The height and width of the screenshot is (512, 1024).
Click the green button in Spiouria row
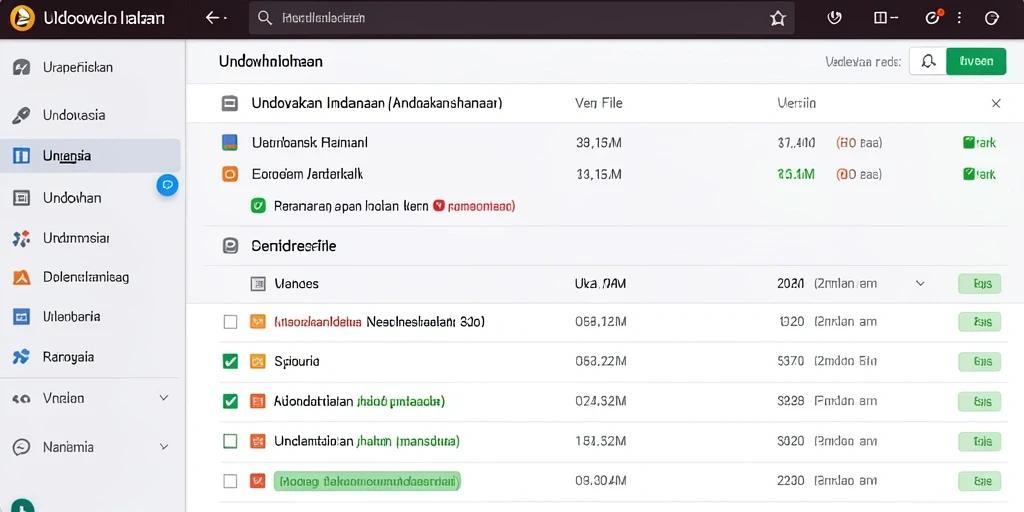979,361
